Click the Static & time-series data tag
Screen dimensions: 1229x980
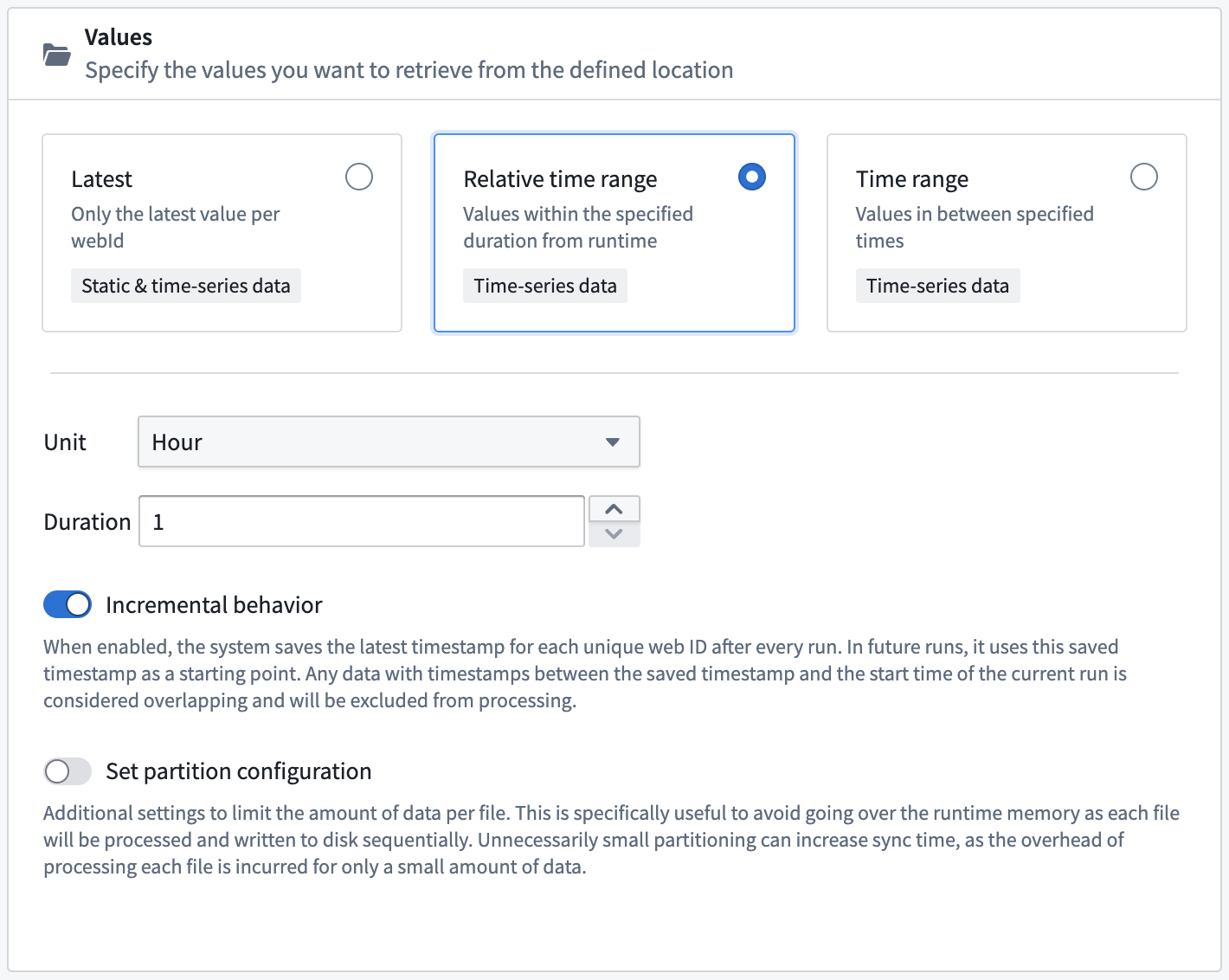point(186,286)
